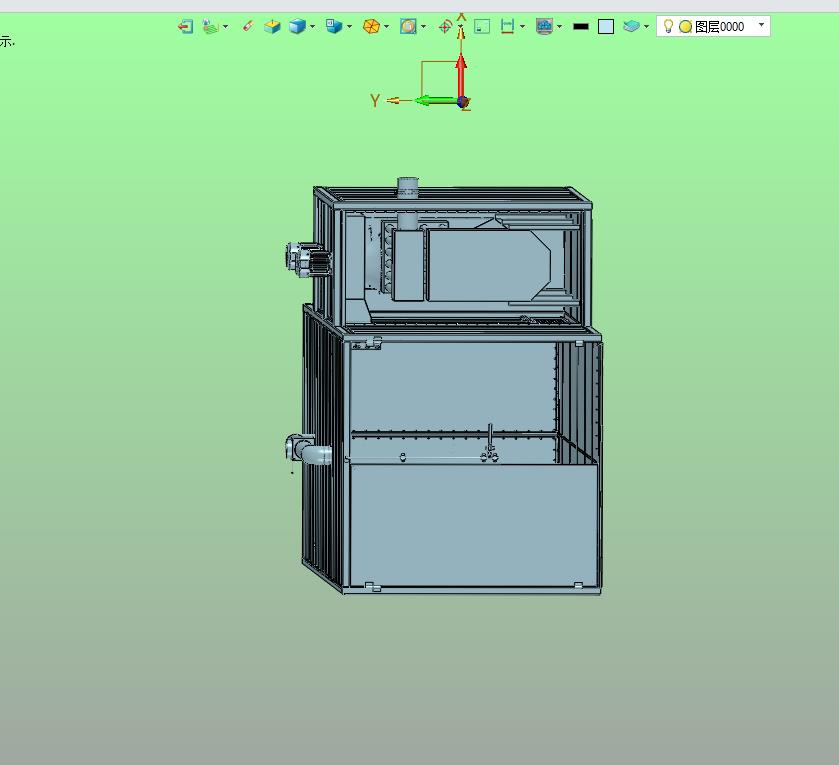Open the framed object dropdown arrow

pos(423,26)
